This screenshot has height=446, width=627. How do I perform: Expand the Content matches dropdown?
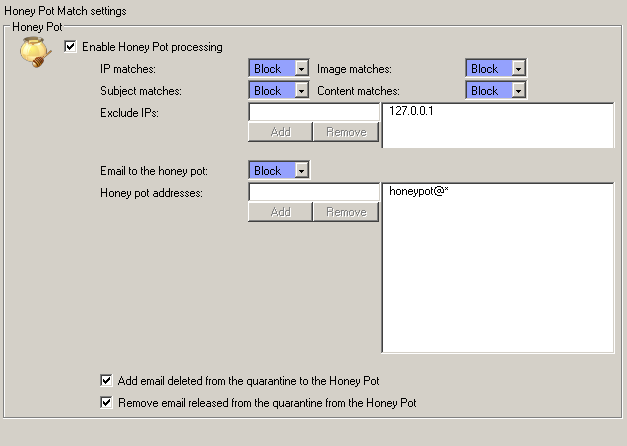click(x=518, y=91)
